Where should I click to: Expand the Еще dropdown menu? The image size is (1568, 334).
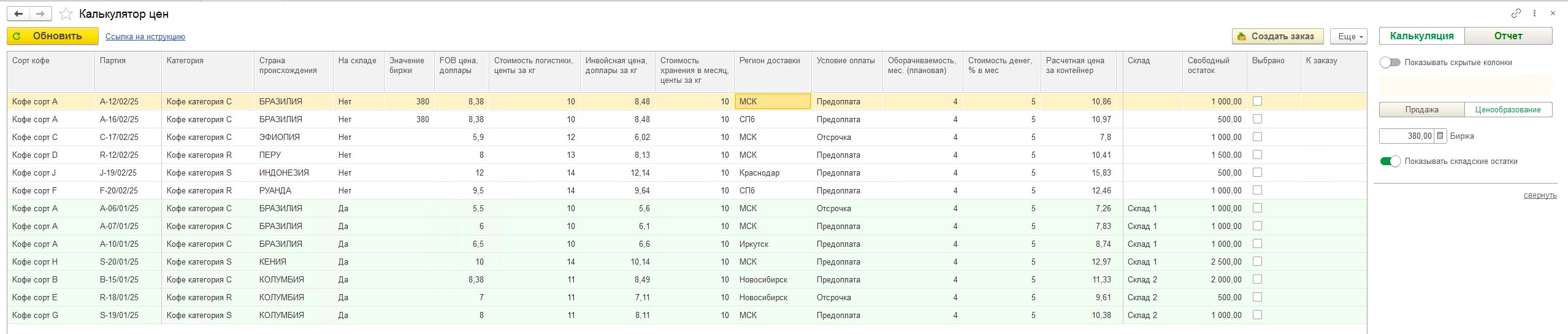[1349, 36]
